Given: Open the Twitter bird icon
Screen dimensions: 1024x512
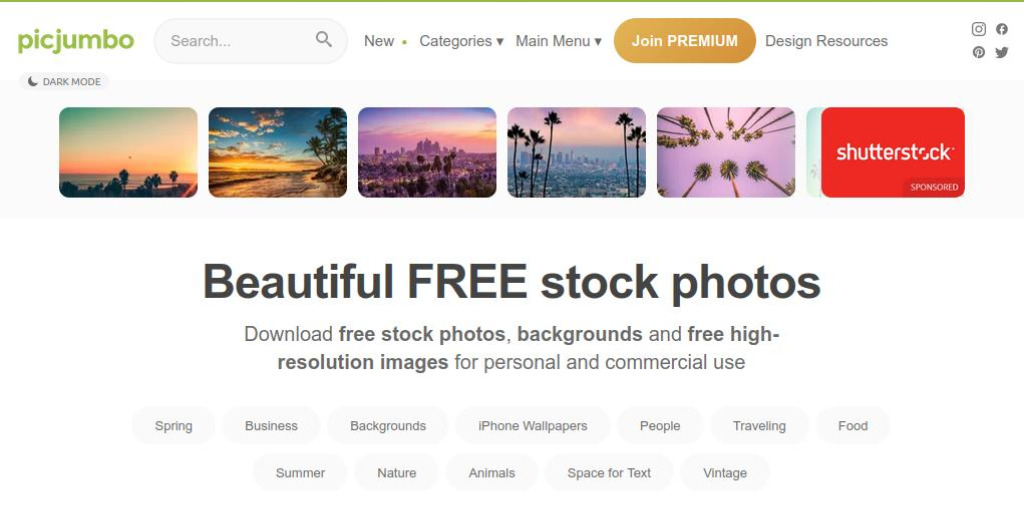Looking at the screenshot, I should [x=1002, y=52].
